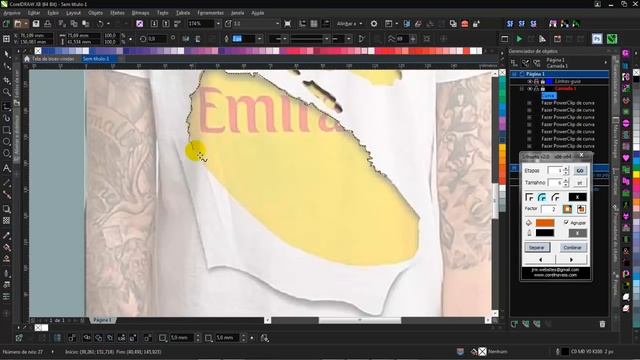Screen dimensions: 640x360
Task: Click the Separar button
Action: [x=537, y=247]
